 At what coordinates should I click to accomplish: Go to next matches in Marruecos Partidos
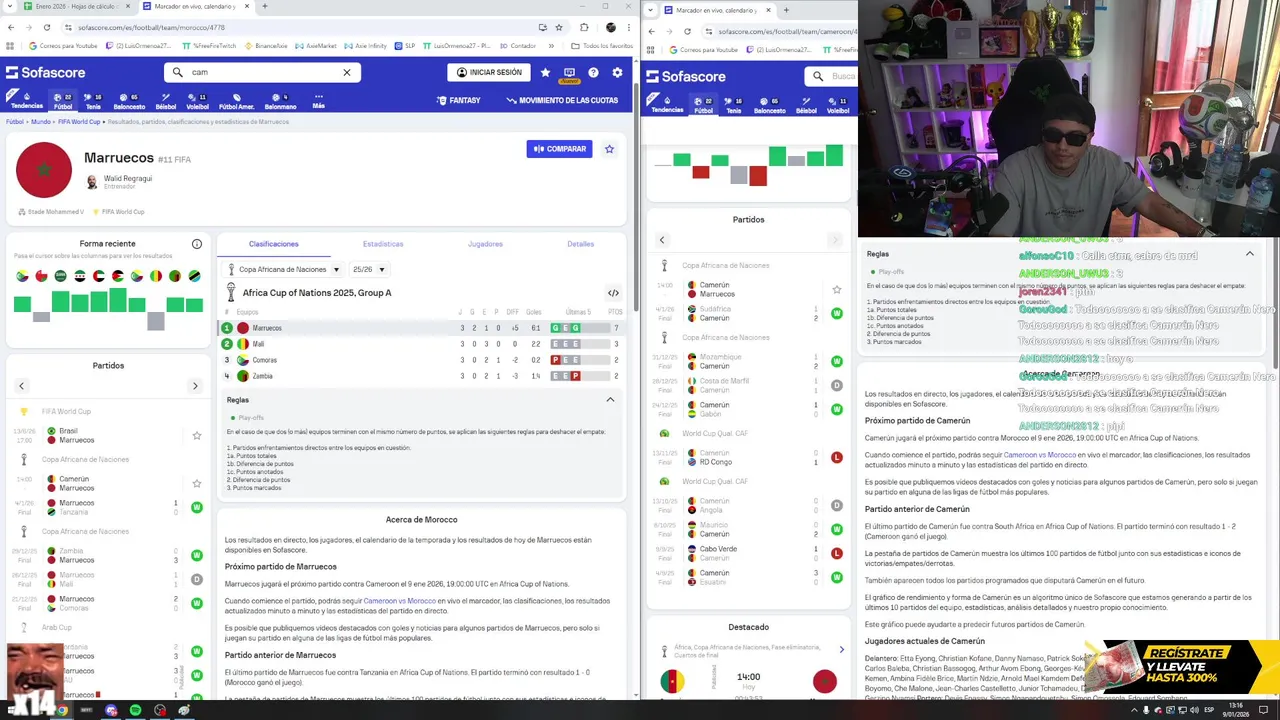pyautogui.click(x=195, y=386)
